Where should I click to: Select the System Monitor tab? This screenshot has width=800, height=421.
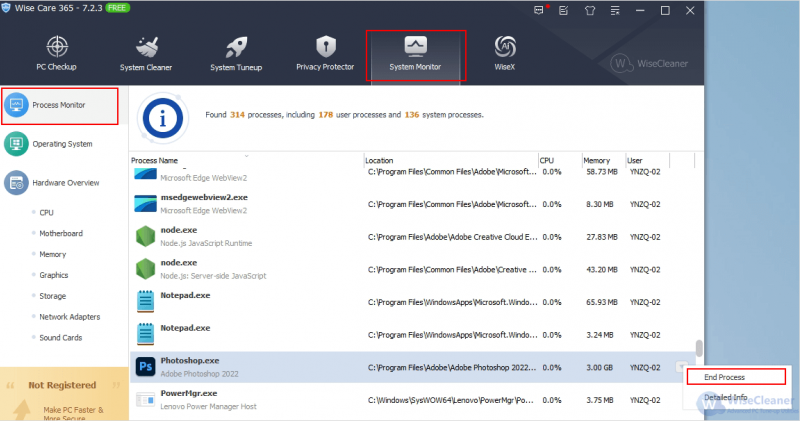tap(415, 55)
